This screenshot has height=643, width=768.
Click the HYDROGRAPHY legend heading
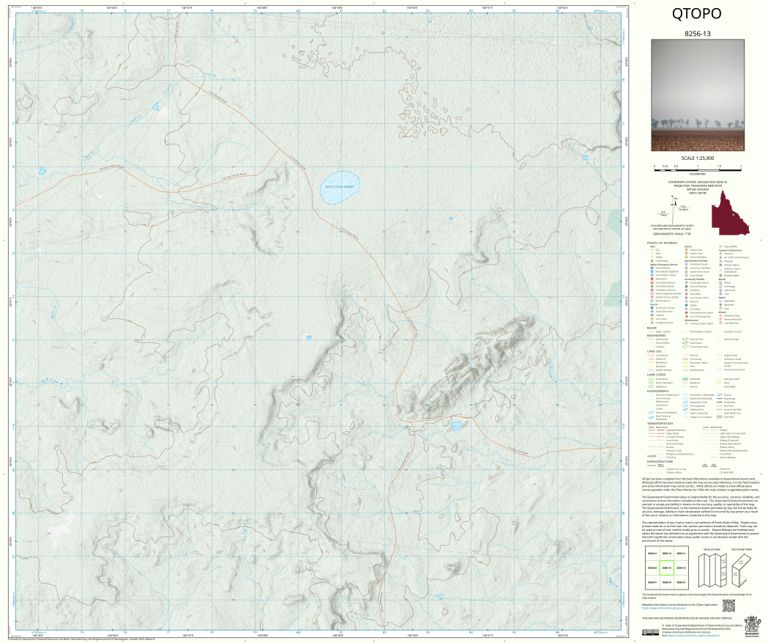658,391
